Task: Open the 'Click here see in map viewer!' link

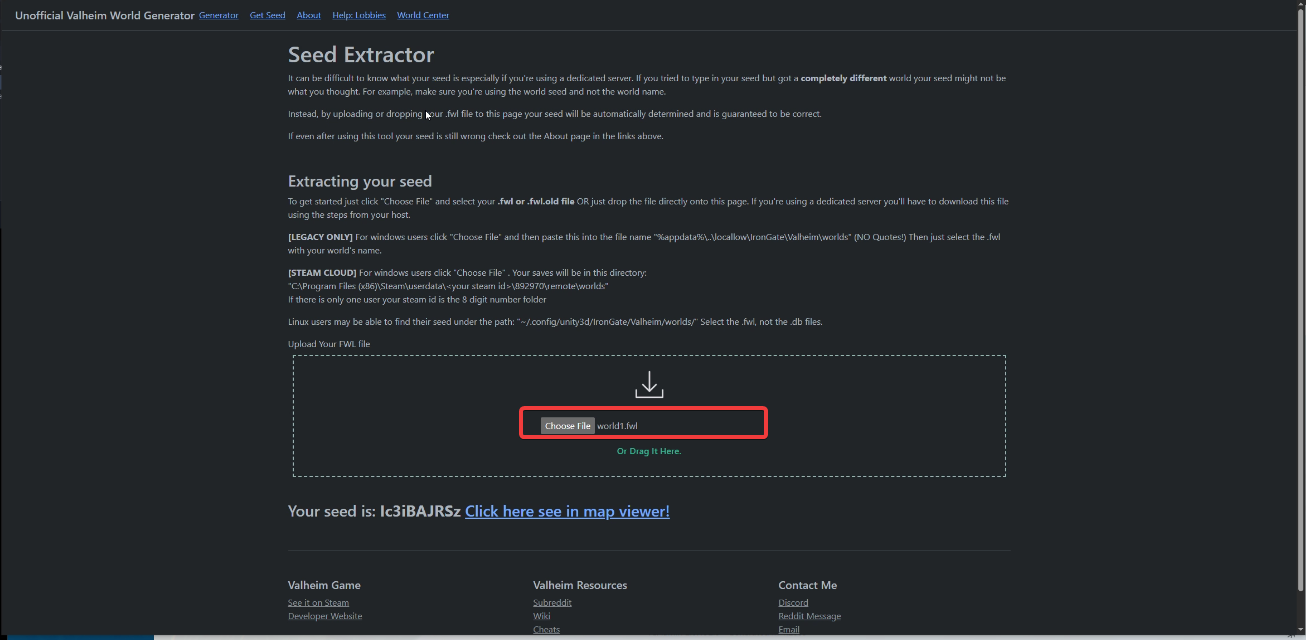Action: click(567, 511)
